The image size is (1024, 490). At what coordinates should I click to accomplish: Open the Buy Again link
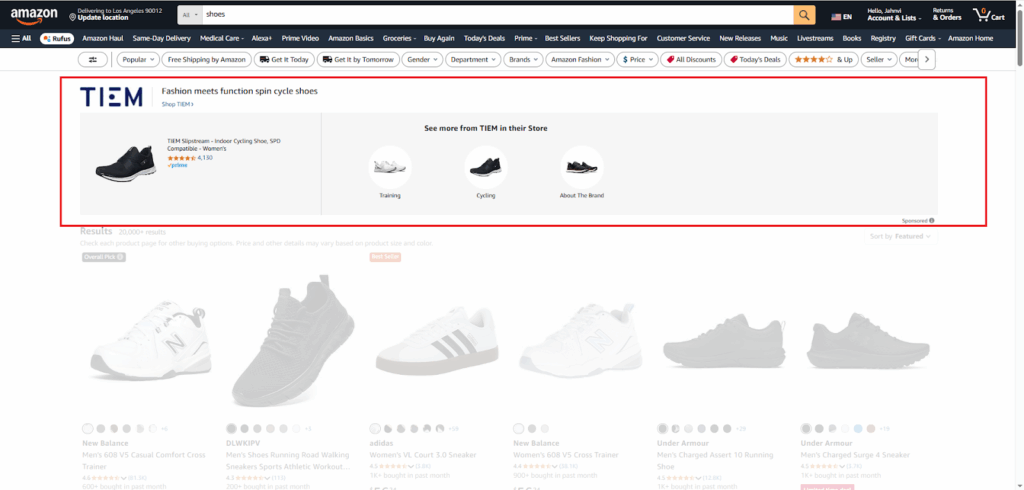(439, 39)
